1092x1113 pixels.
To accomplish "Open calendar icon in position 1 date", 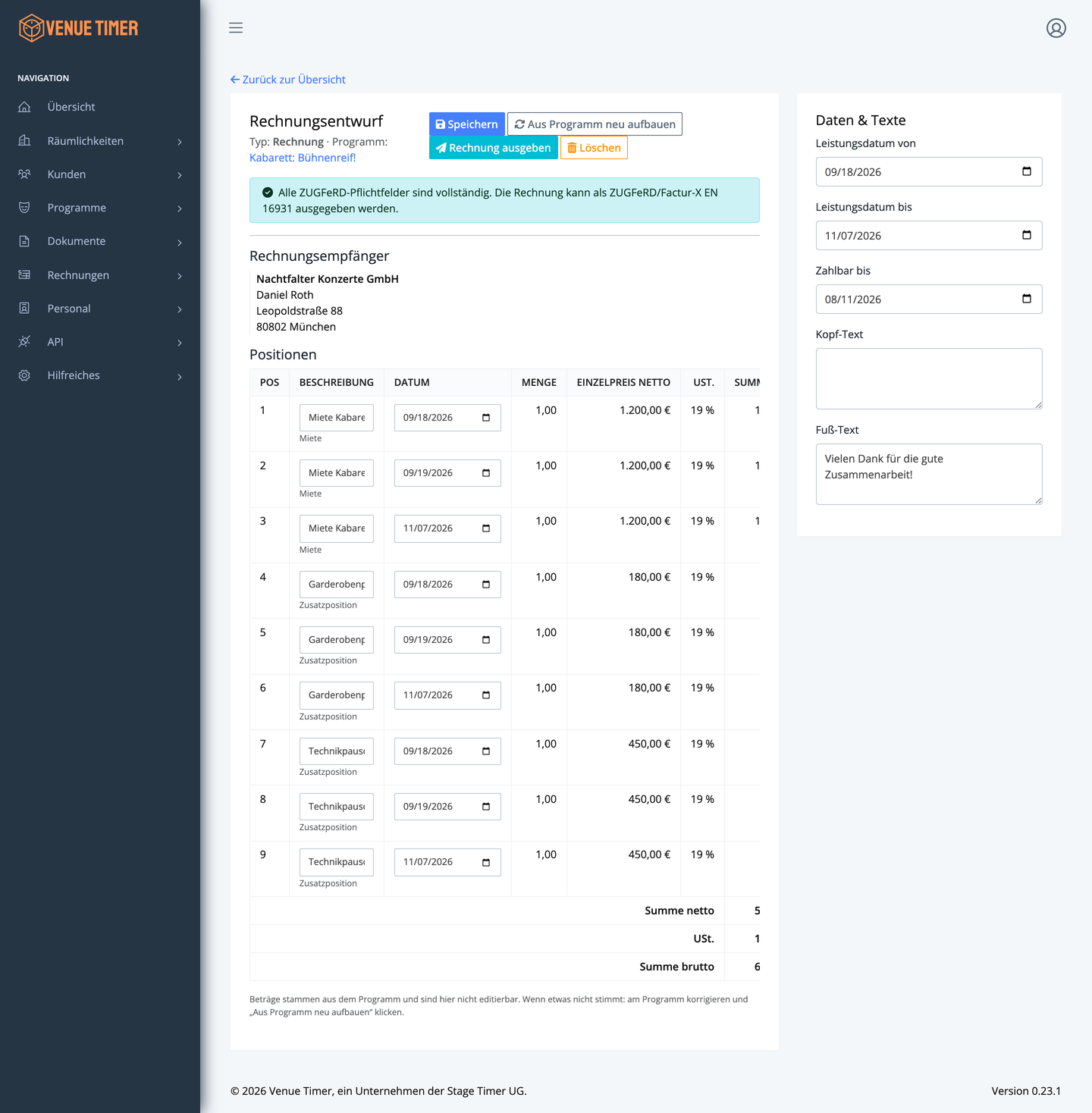I will tap(486, 418).
